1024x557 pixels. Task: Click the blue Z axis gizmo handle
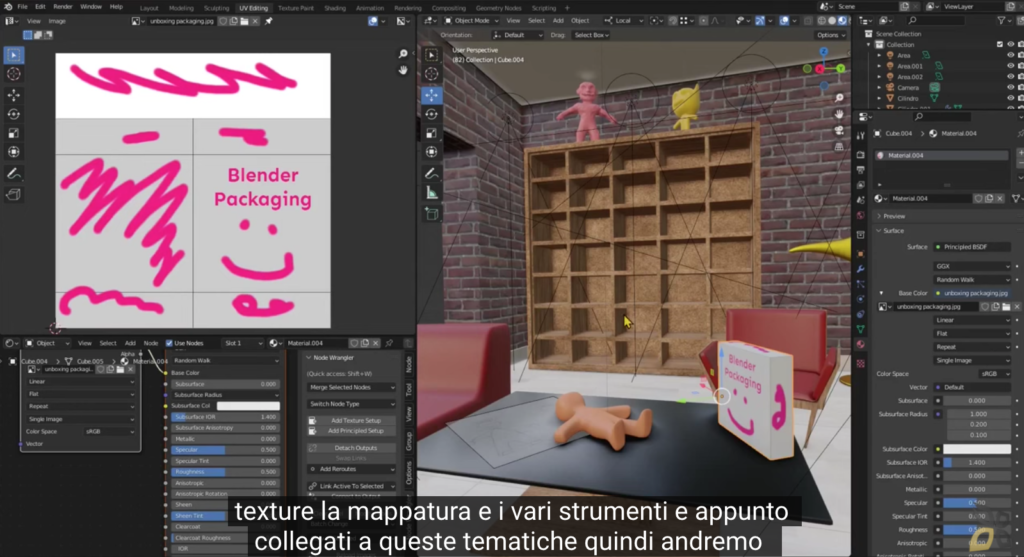[x=824, y=52]
